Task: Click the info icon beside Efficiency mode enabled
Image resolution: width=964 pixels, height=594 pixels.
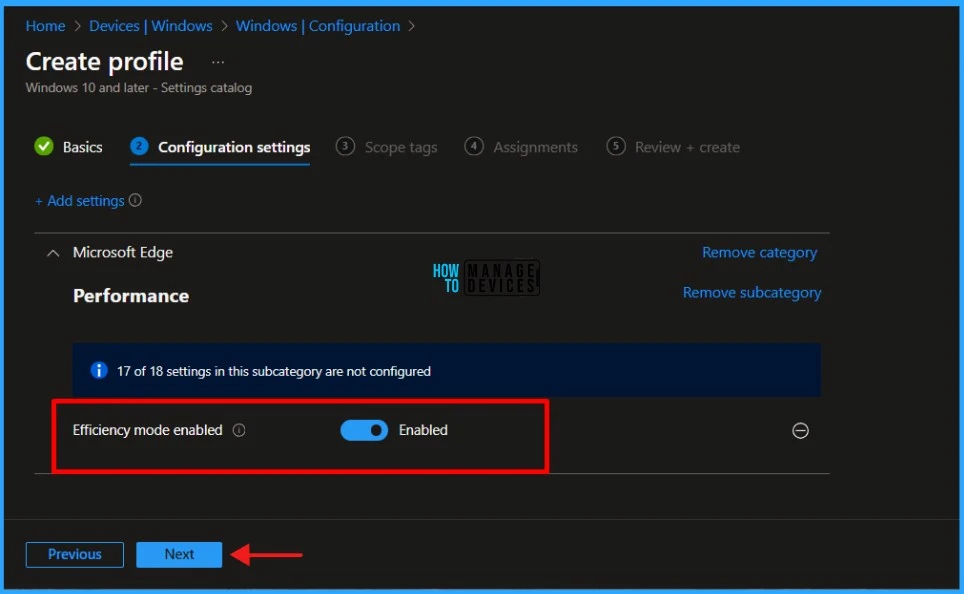Action: [x=239, y=430]
